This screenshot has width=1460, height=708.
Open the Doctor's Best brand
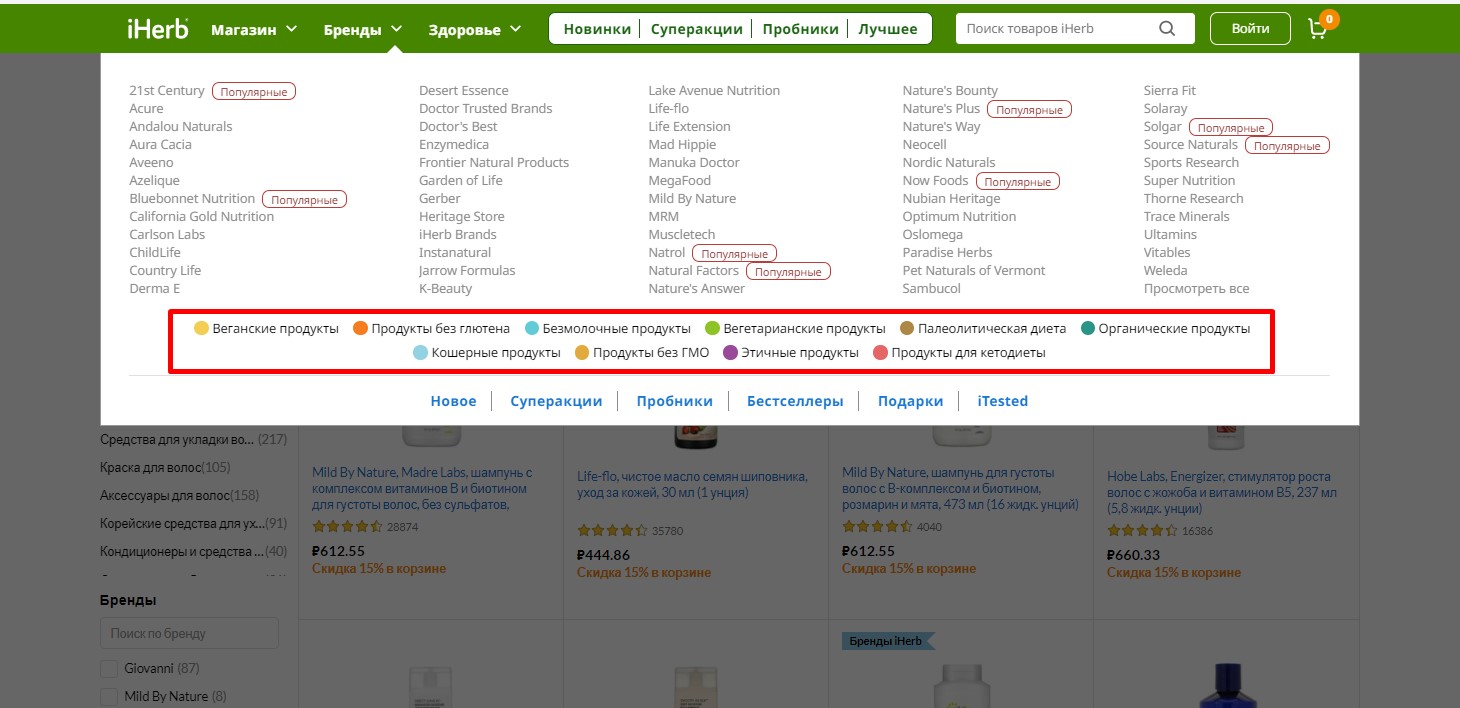(x=458, y=126)
